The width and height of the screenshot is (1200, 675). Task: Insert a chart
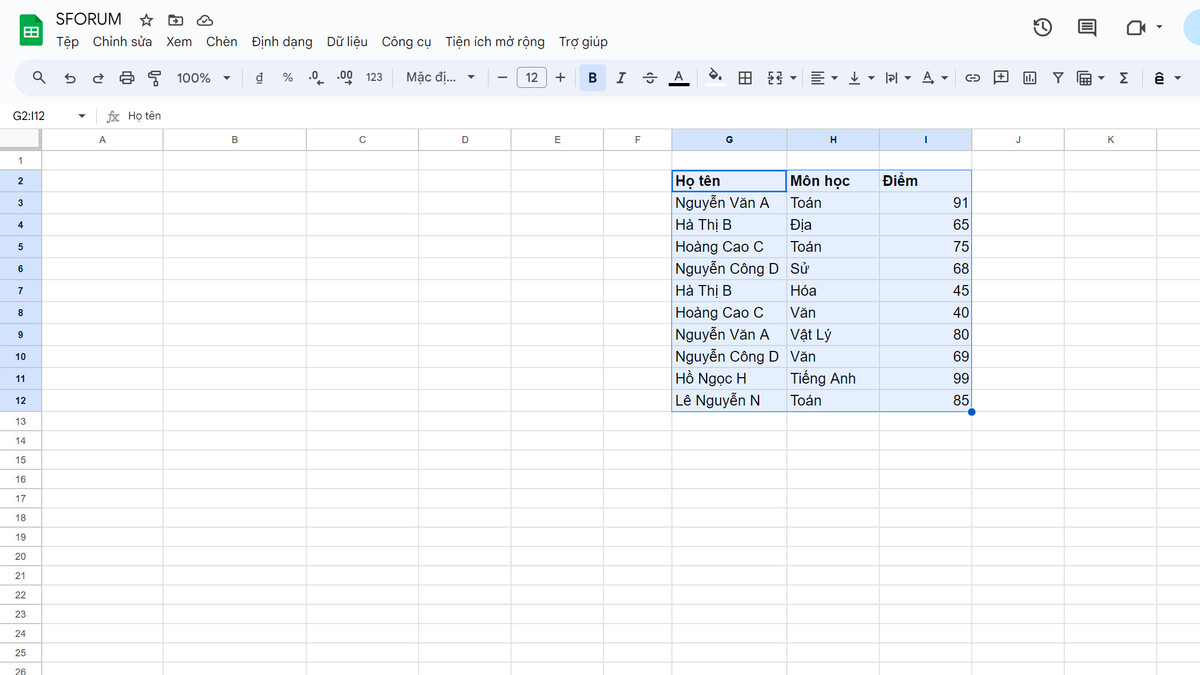1030,78
